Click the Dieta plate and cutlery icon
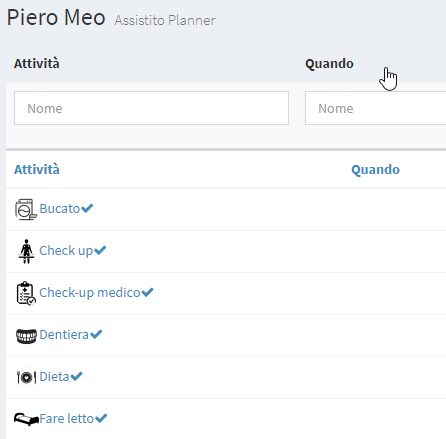Image resolution: width=446 pixels, height=439 pixels. coord(26,378)
